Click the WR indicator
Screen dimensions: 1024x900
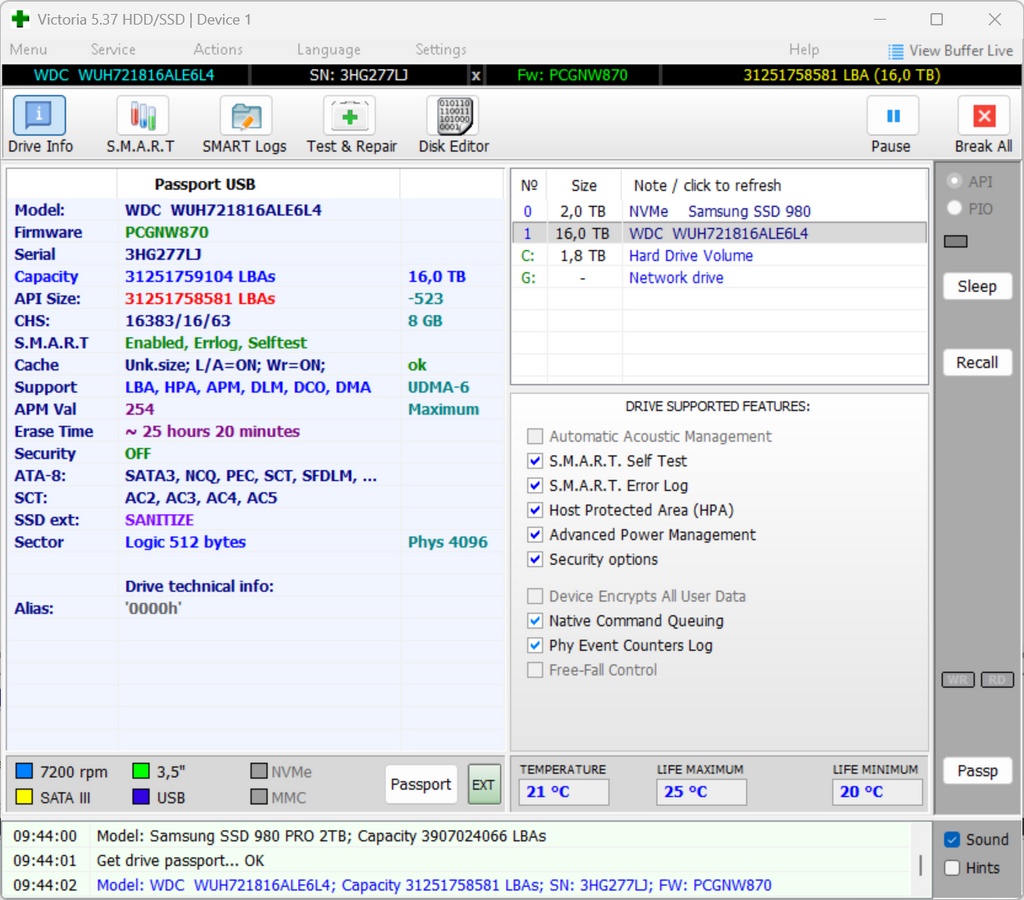pyautogui.click(x=958, y=680)
